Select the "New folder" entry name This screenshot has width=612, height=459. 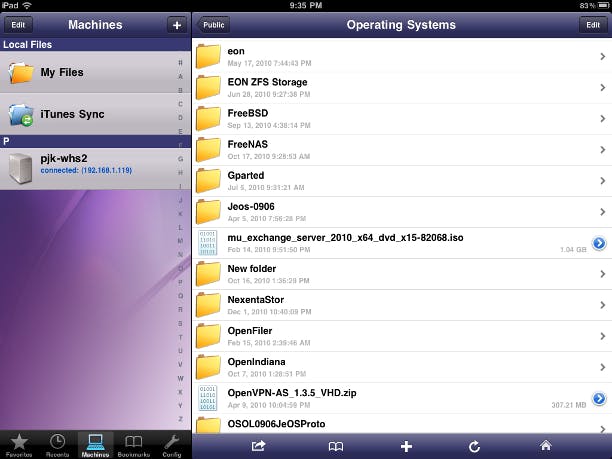[x=252, y=269]
